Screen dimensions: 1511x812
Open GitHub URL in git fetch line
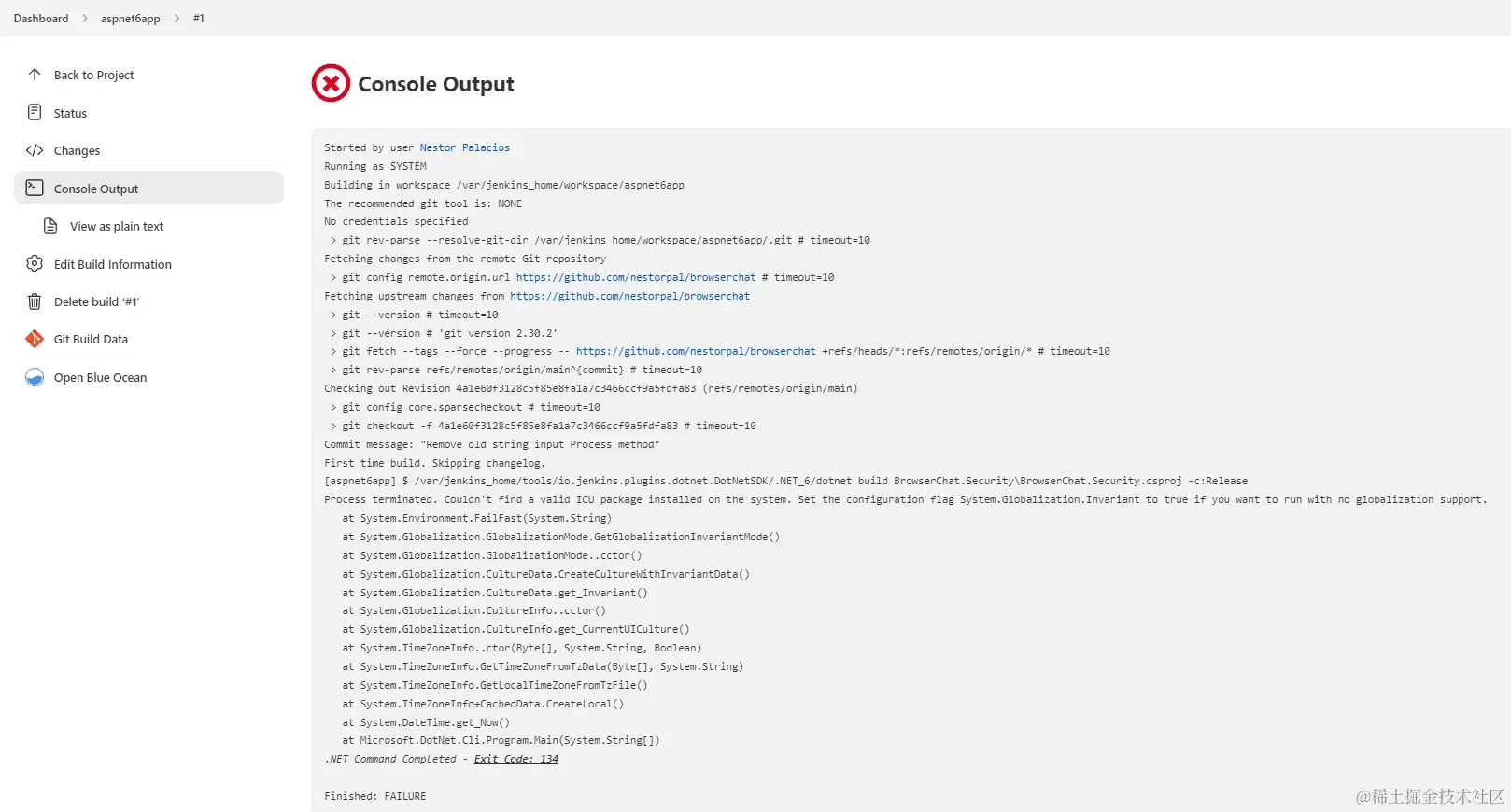(696, 351)
